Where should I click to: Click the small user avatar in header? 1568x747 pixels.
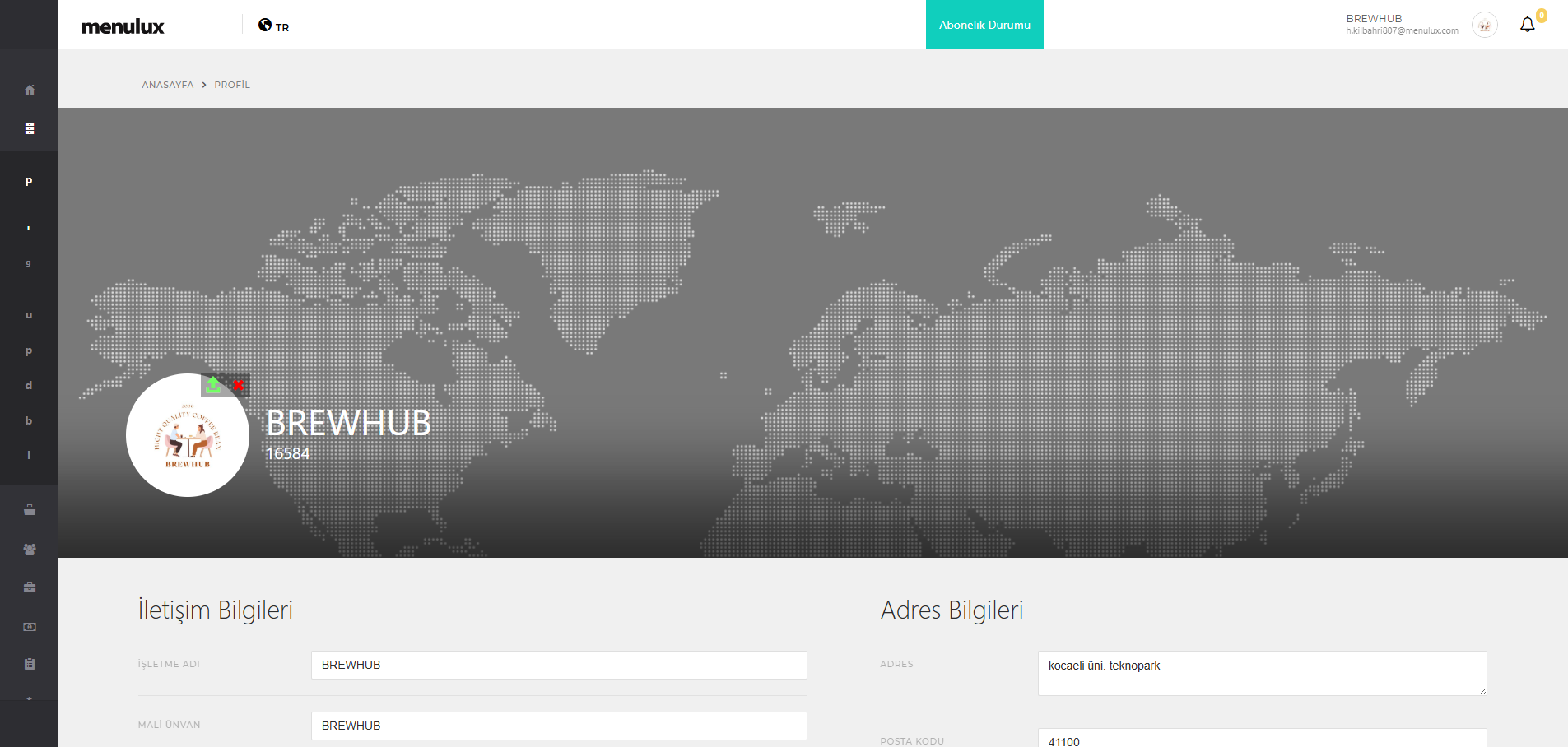click(x=1484, y=26)
